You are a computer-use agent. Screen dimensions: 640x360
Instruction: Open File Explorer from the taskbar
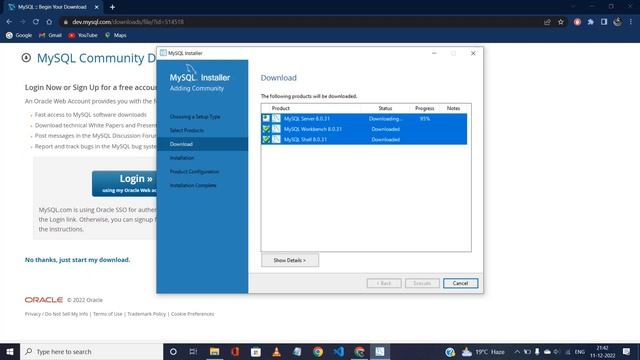(214, 351)
